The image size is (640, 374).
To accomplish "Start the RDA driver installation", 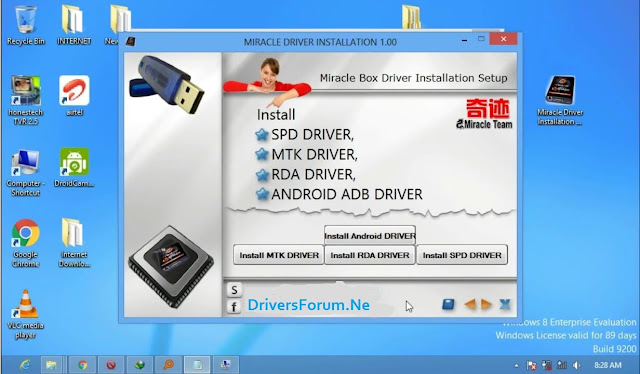I will (370, 255).
